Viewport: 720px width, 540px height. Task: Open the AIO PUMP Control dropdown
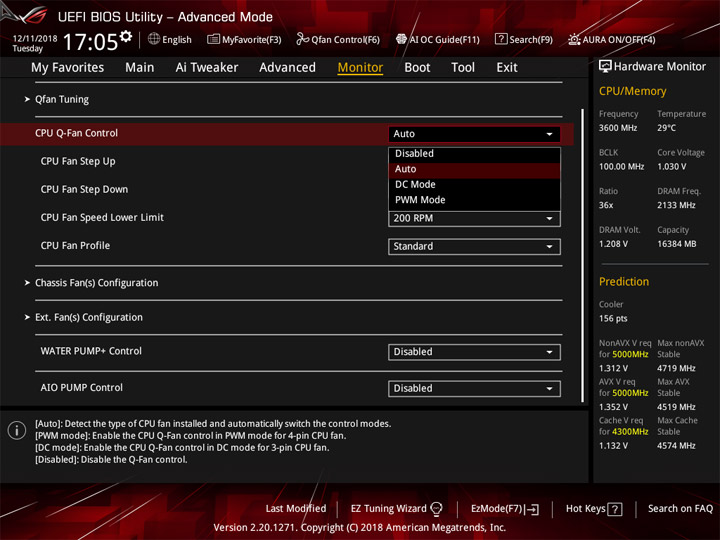474,389
